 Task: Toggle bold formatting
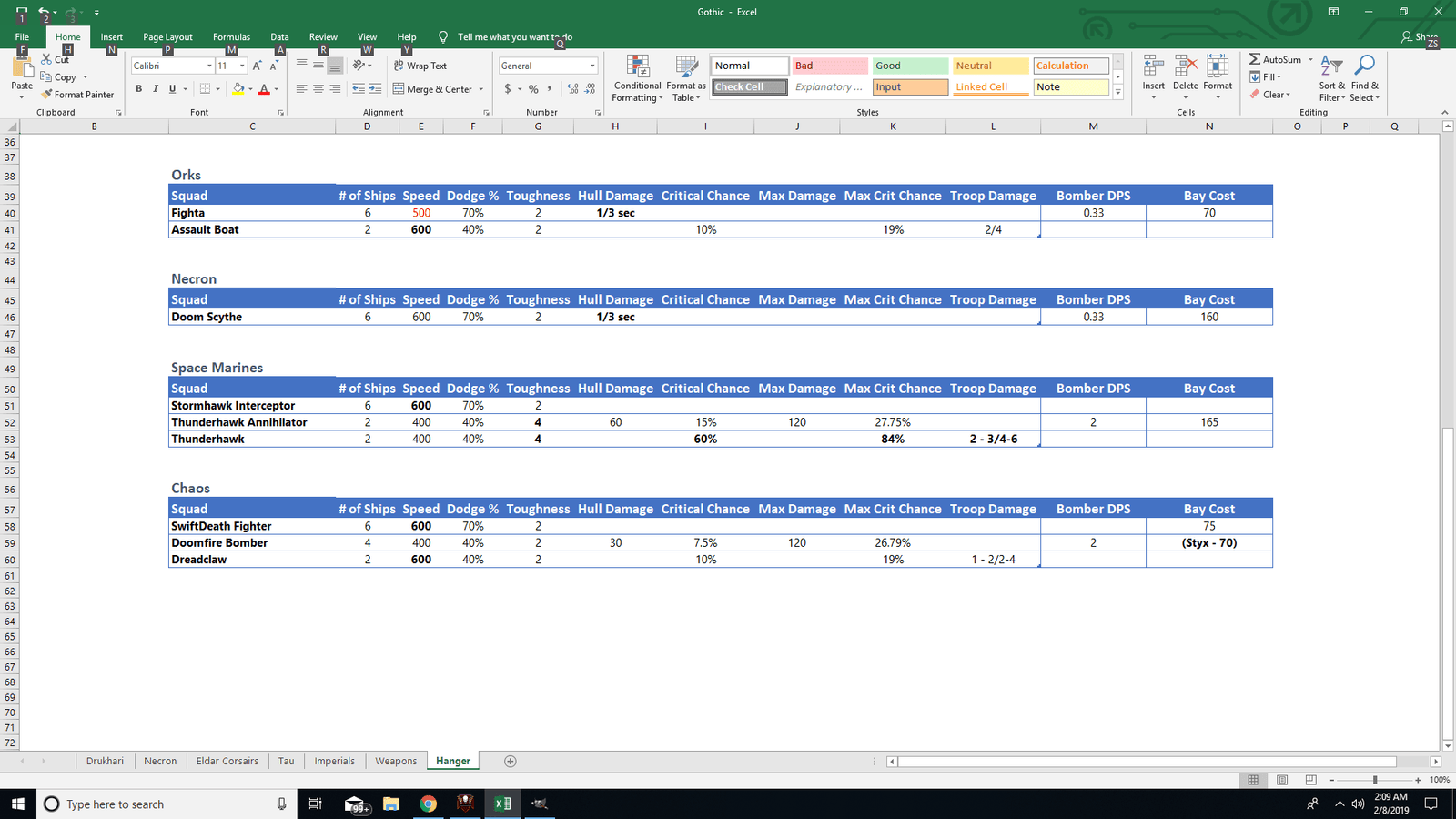(x=139, y=89)
